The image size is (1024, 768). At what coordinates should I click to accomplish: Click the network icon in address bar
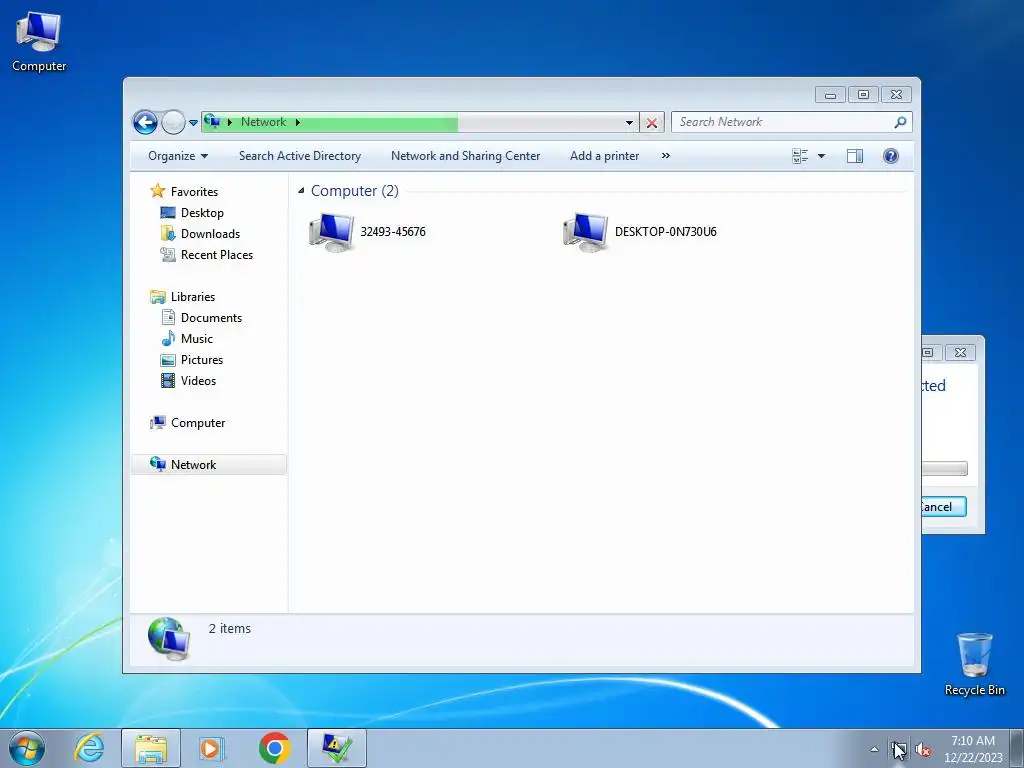point(212,121)
